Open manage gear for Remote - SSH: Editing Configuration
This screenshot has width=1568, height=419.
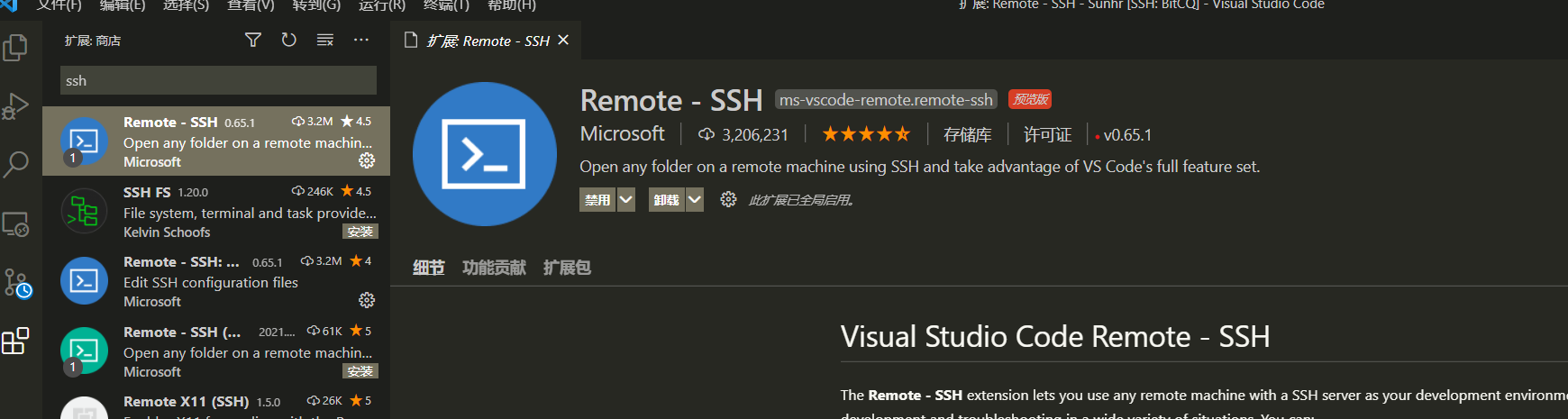point(367,300)
